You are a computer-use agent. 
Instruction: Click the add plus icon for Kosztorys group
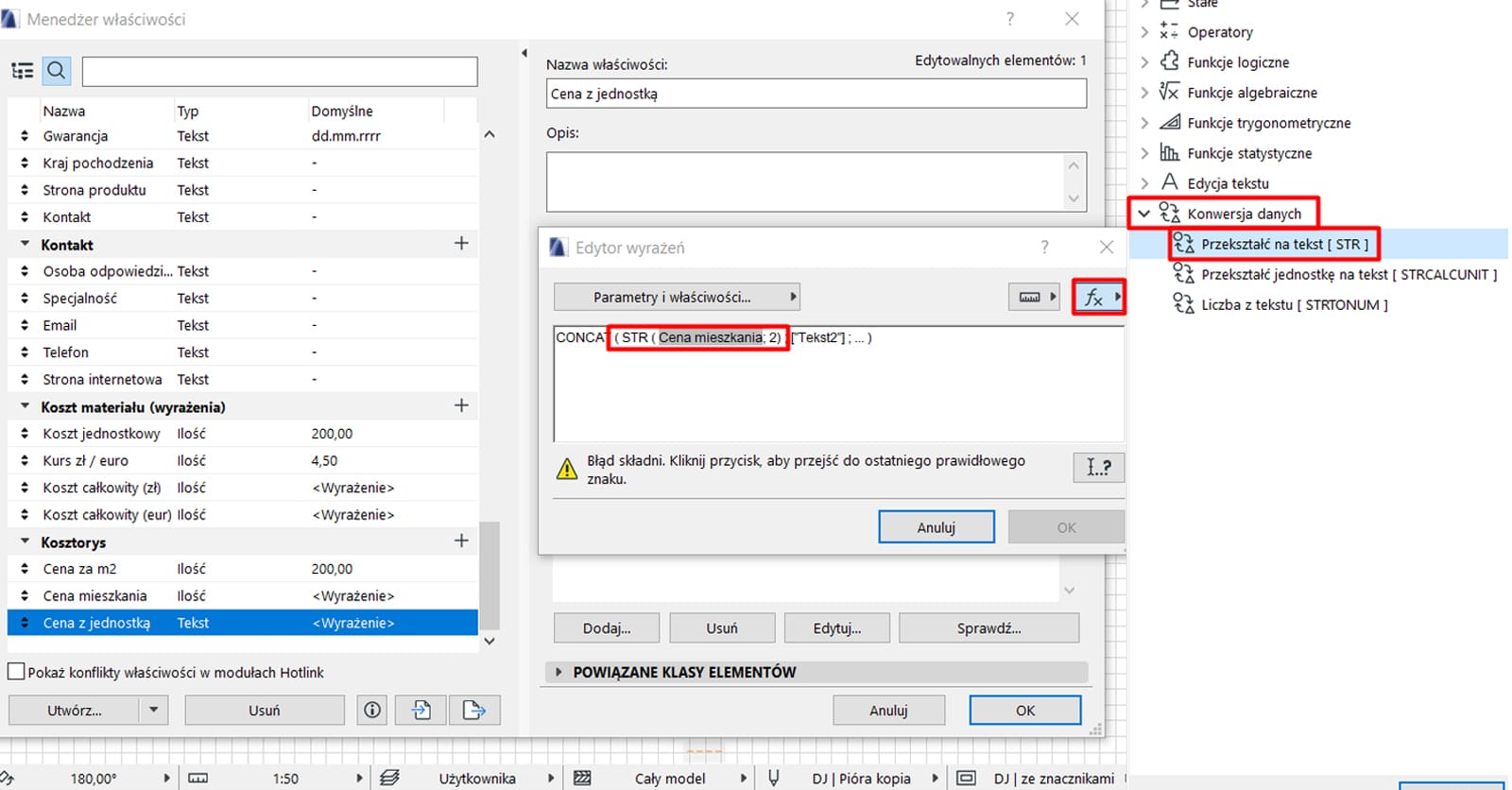pyautogui.click(x=461, y=541)
